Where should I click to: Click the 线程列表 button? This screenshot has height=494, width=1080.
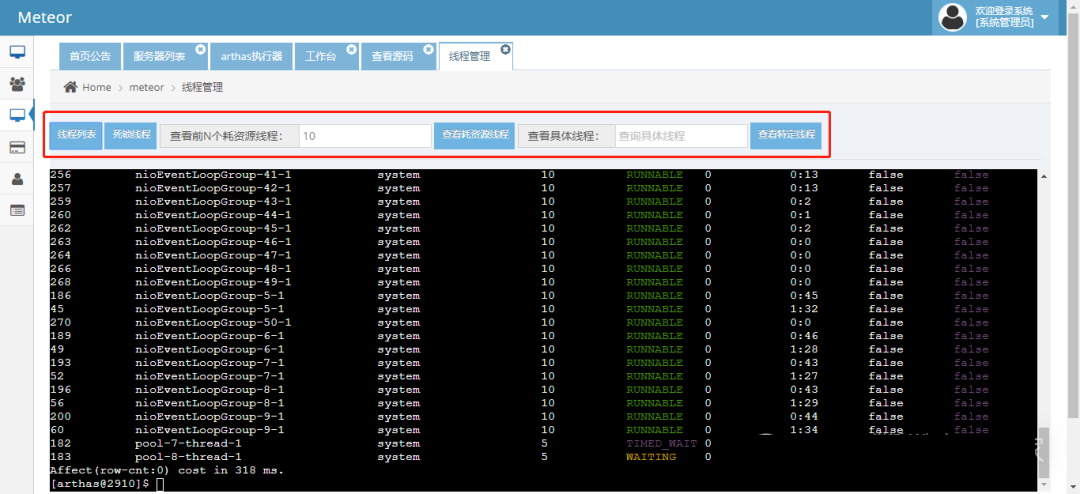pos(75,135)
